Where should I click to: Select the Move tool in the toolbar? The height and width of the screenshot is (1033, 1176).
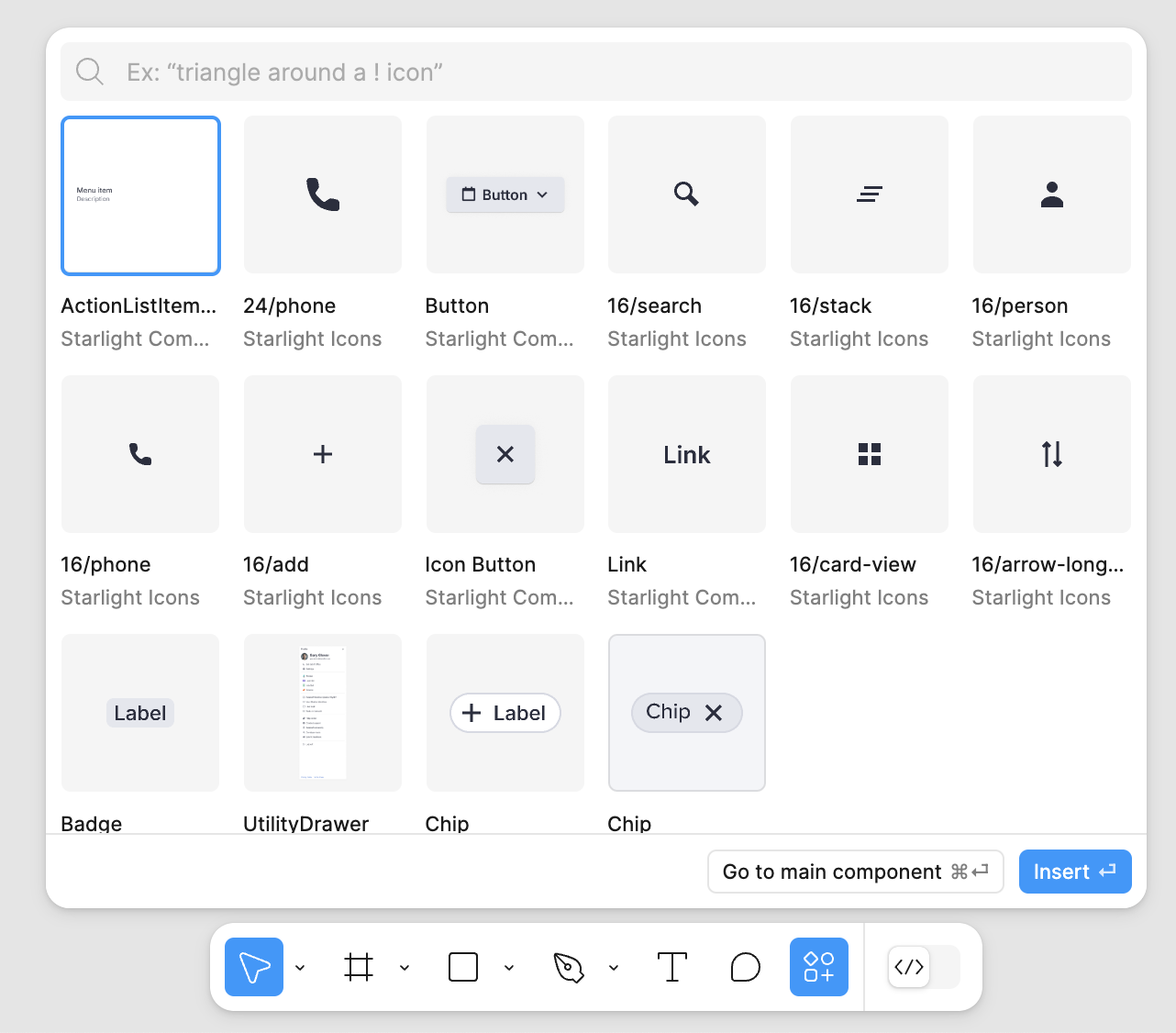point(254,967)
